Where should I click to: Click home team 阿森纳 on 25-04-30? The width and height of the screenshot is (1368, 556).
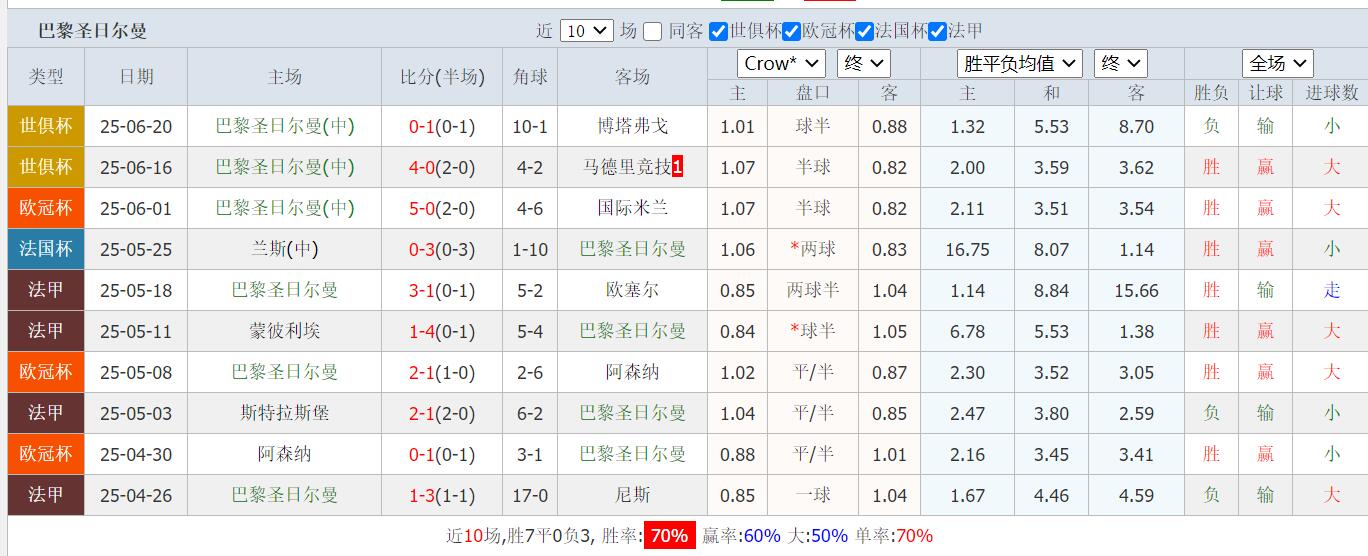[285, 454]
